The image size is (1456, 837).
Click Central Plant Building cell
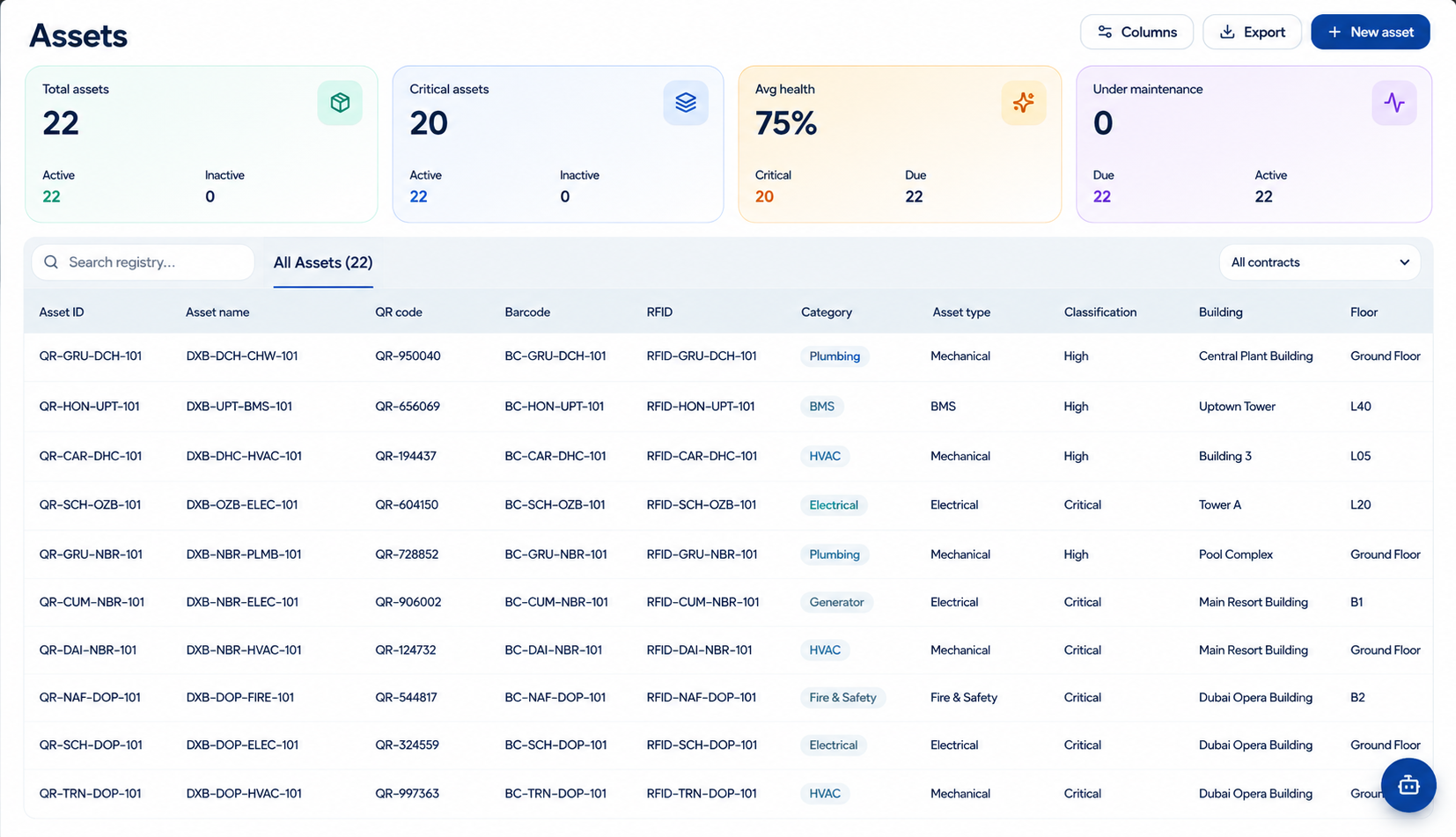point(1255,356)
